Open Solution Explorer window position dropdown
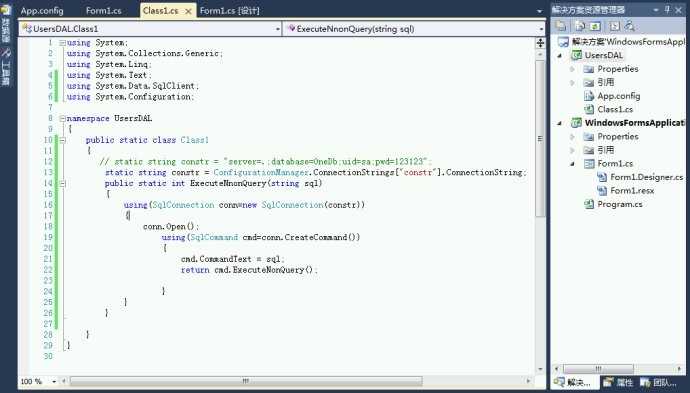690x393 pixels. coord(656,10)
